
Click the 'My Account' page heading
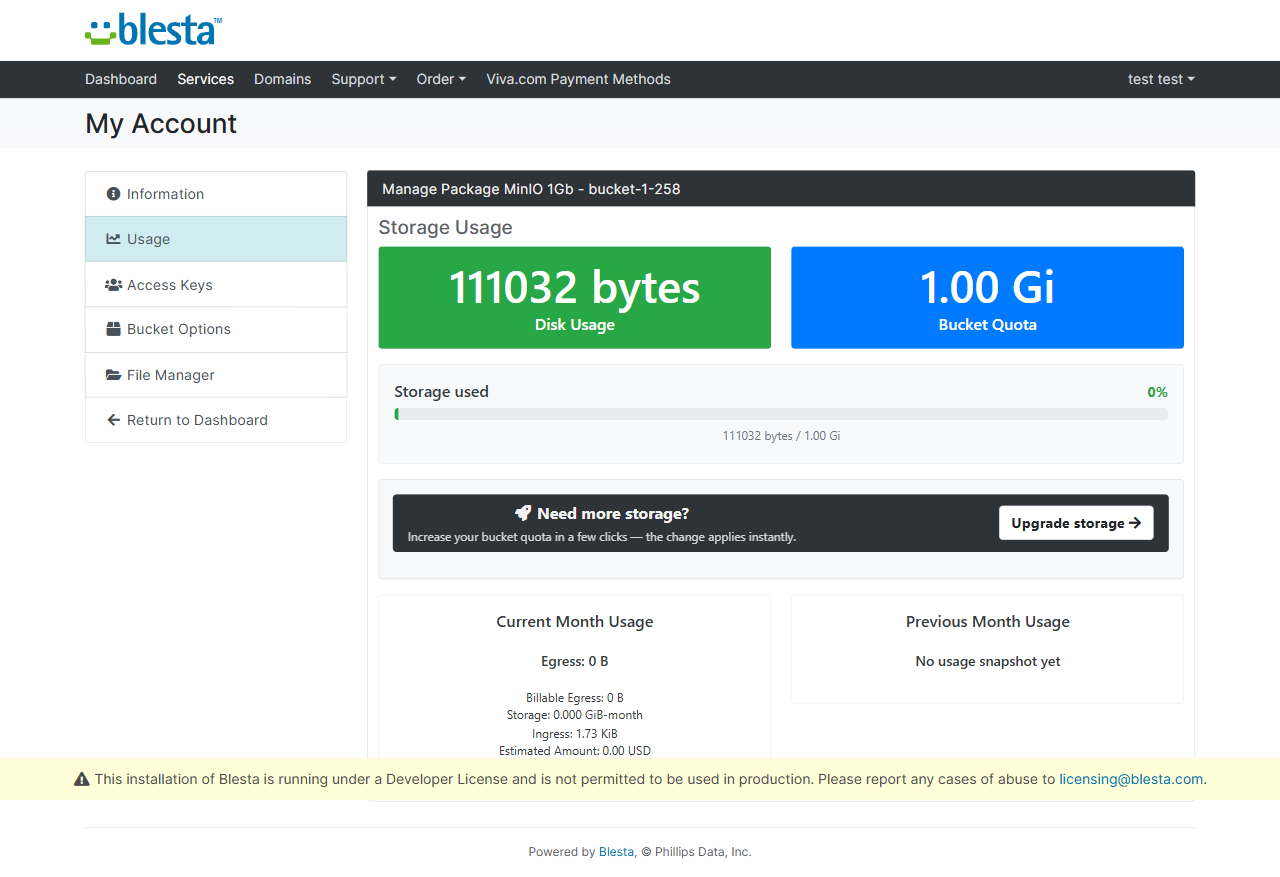(161, 123)
